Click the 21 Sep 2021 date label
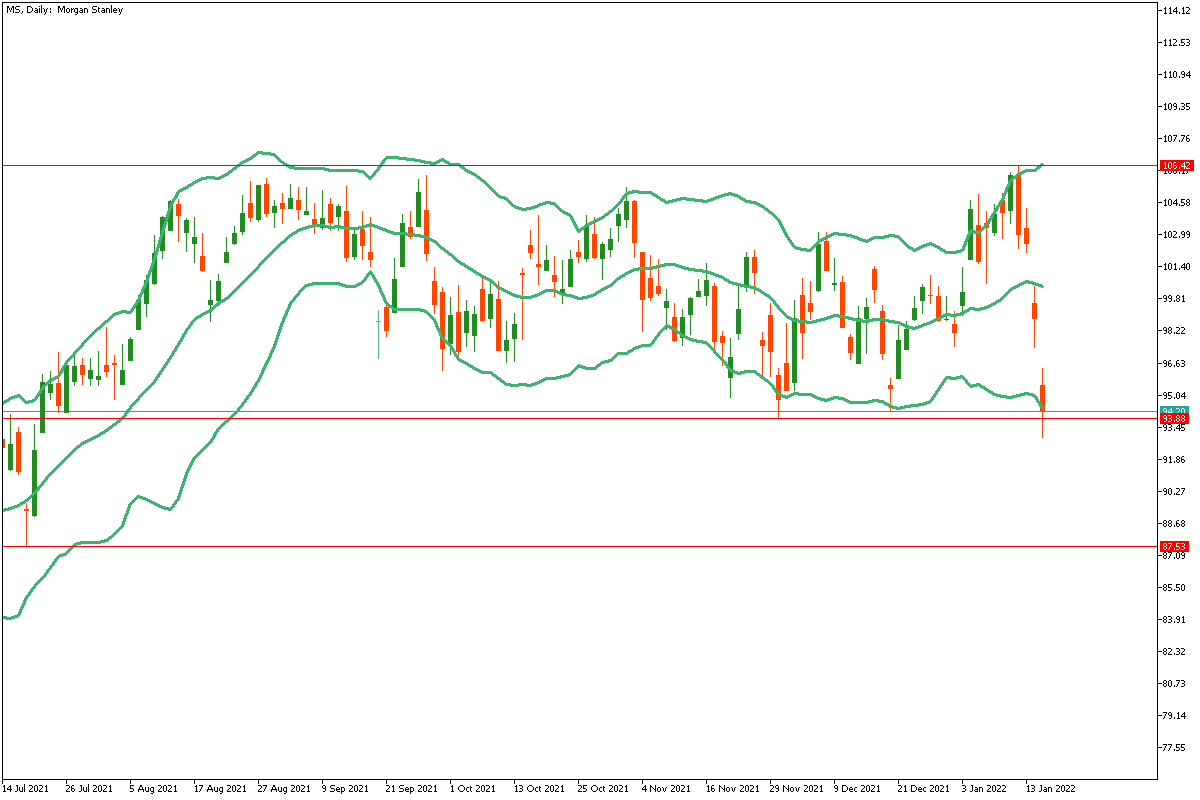Image resolution: width=1200 pixels, height=800 pixels. [x=411, y=788]
